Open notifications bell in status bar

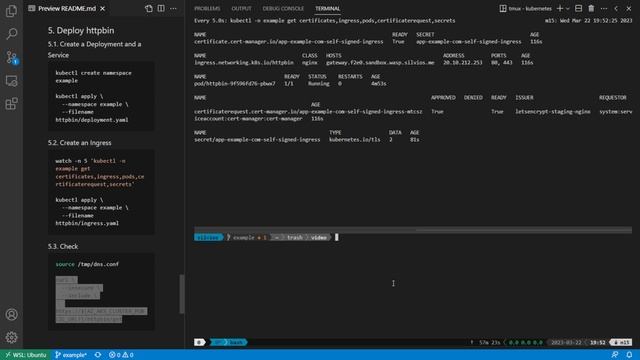pyautogui.click(x=629, y=355)
